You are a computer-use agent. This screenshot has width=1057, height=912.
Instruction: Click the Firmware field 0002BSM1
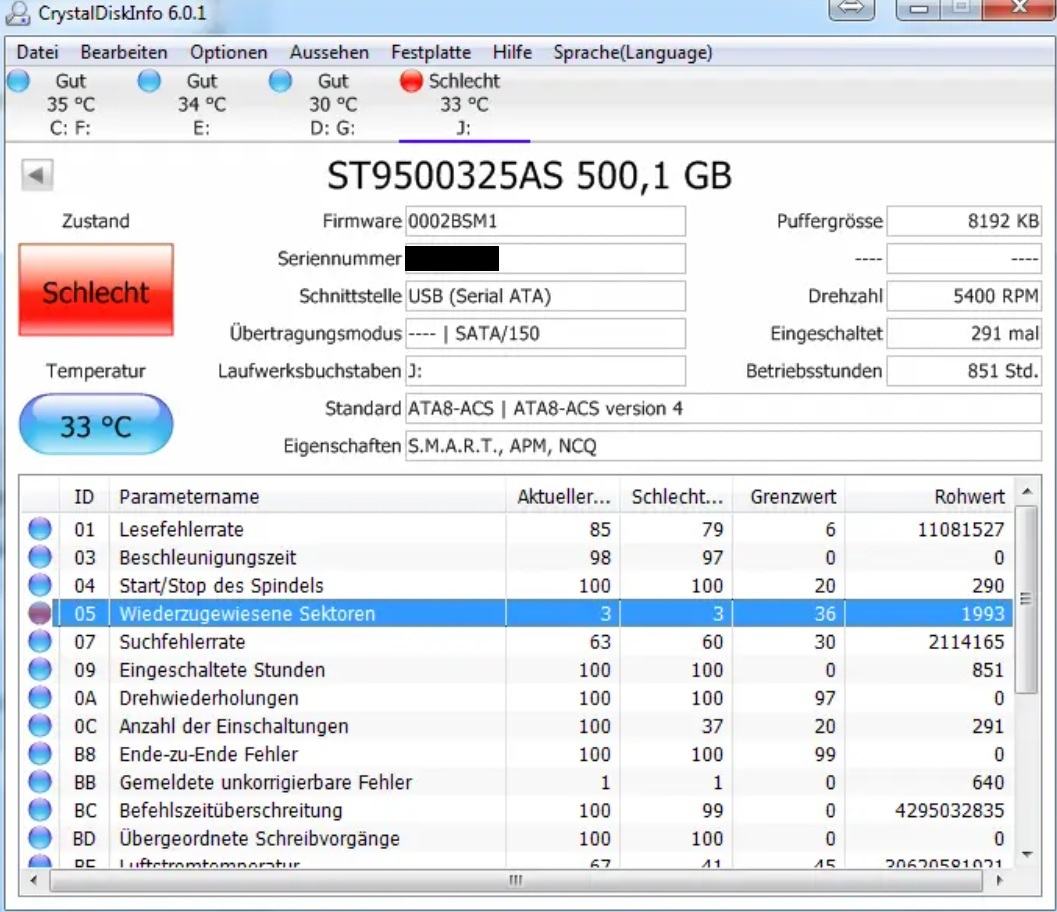pos(545,221)
